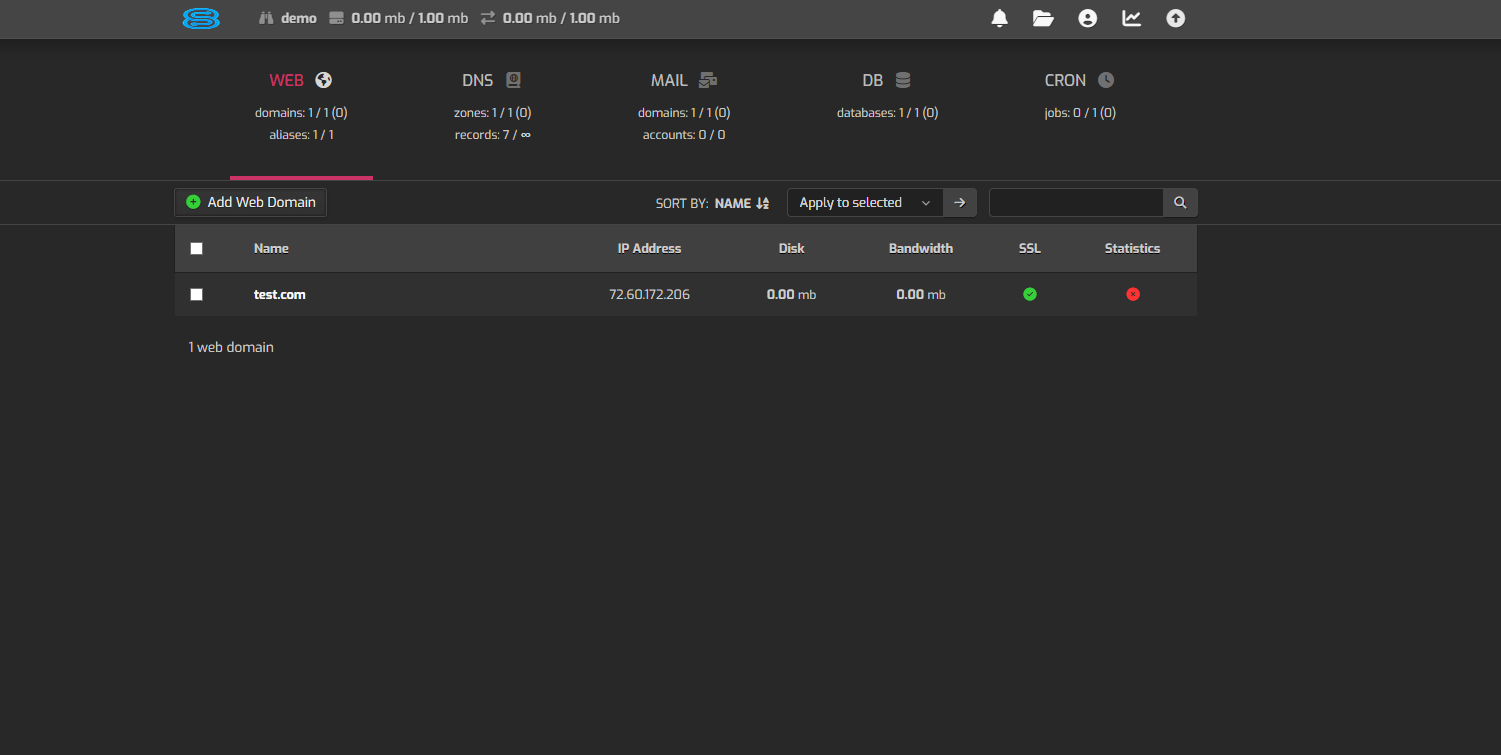Open the Sort by NAME menu
The width and height of the screenshot is (1501, 755).
(x=741, y=203)
